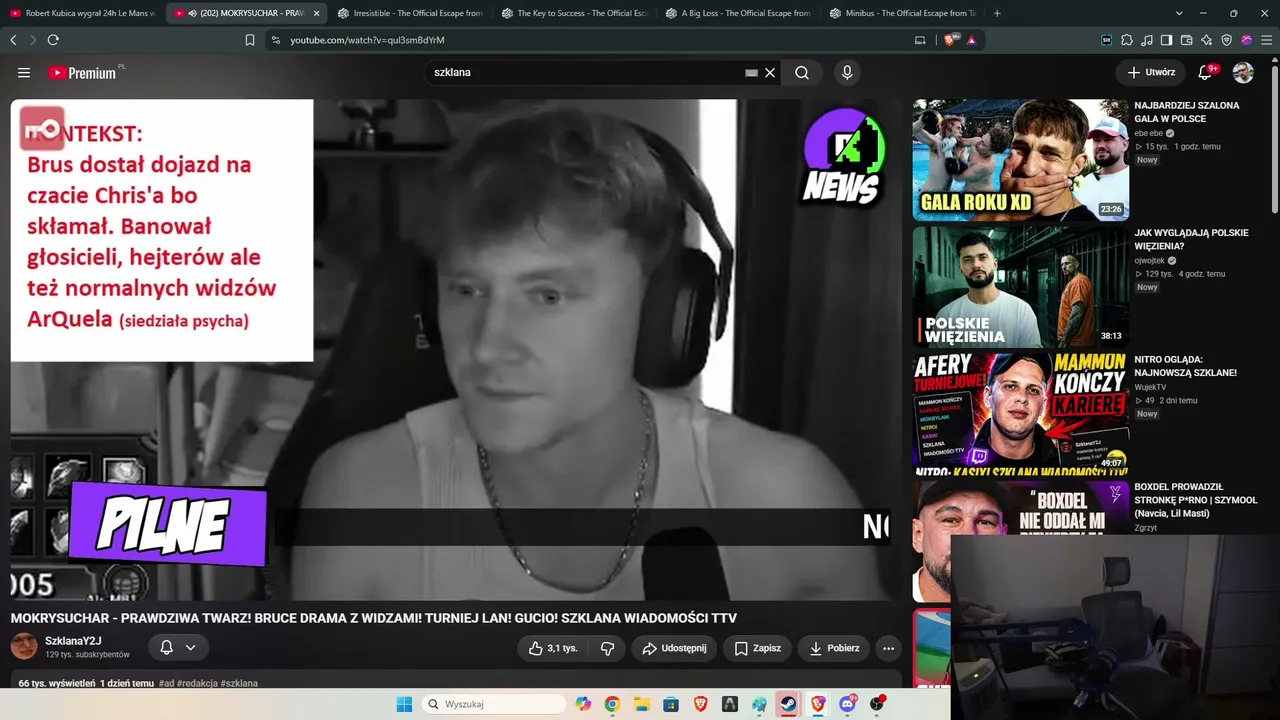
Task: Switch to Irresistible Escape from Tarkov tab
Action: click(x=410, y=13)
